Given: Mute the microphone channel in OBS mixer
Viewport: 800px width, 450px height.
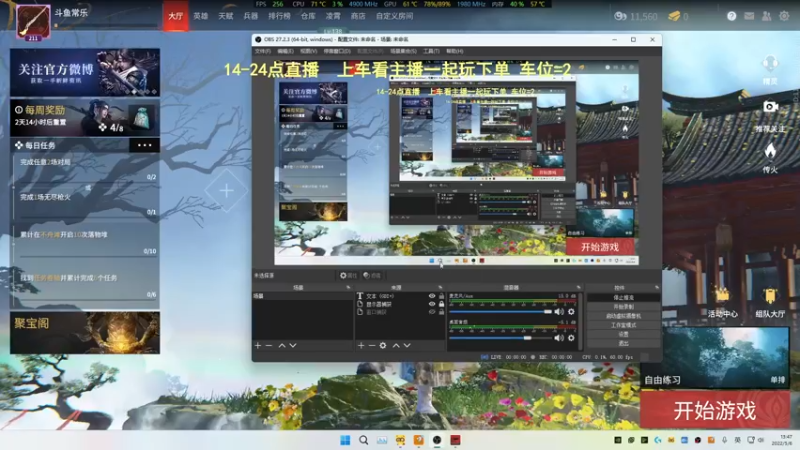Looking at the screenshot, I should coord(560,312).
